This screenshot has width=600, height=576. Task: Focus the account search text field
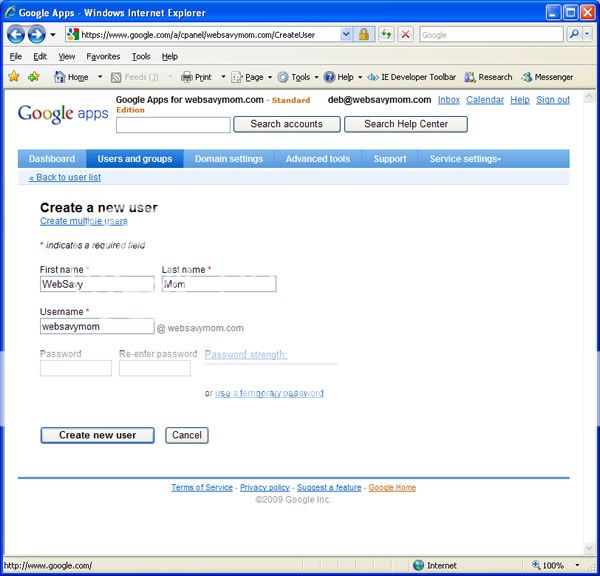[x=173, y=125]
